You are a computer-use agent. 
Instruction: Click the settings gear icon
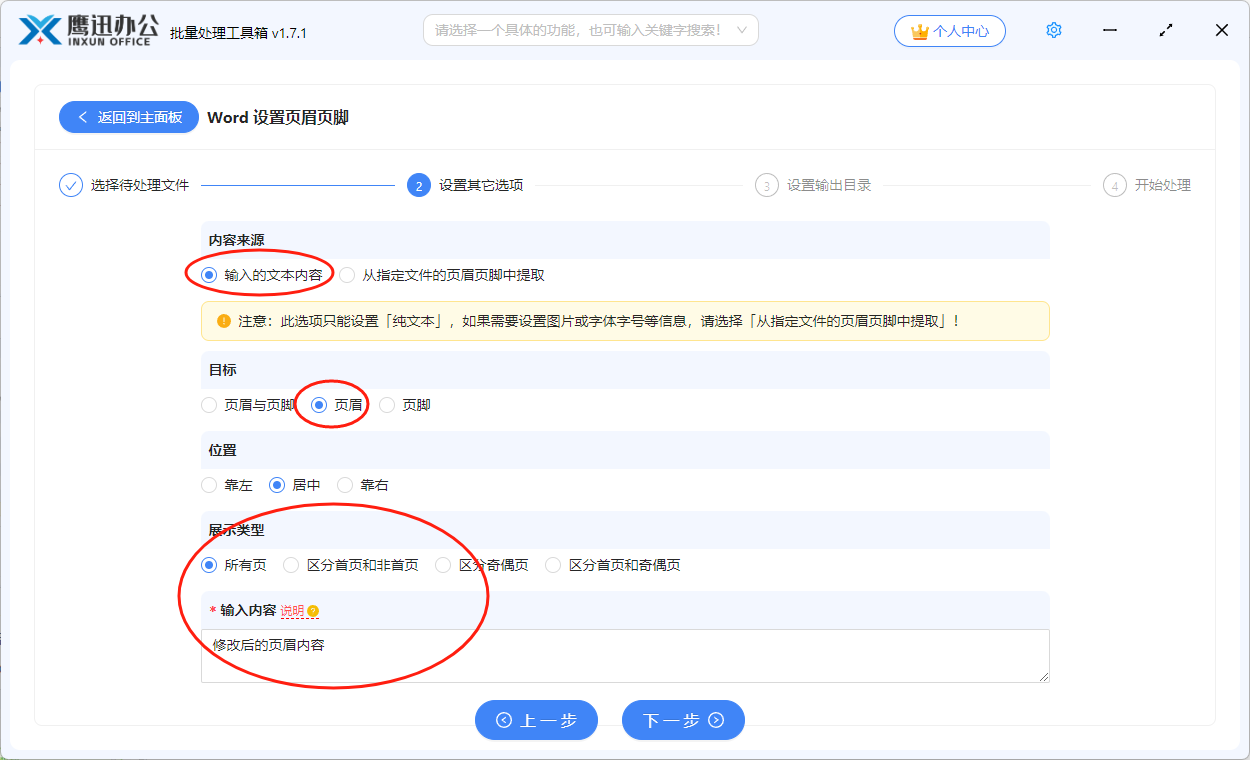point(1053,30)
